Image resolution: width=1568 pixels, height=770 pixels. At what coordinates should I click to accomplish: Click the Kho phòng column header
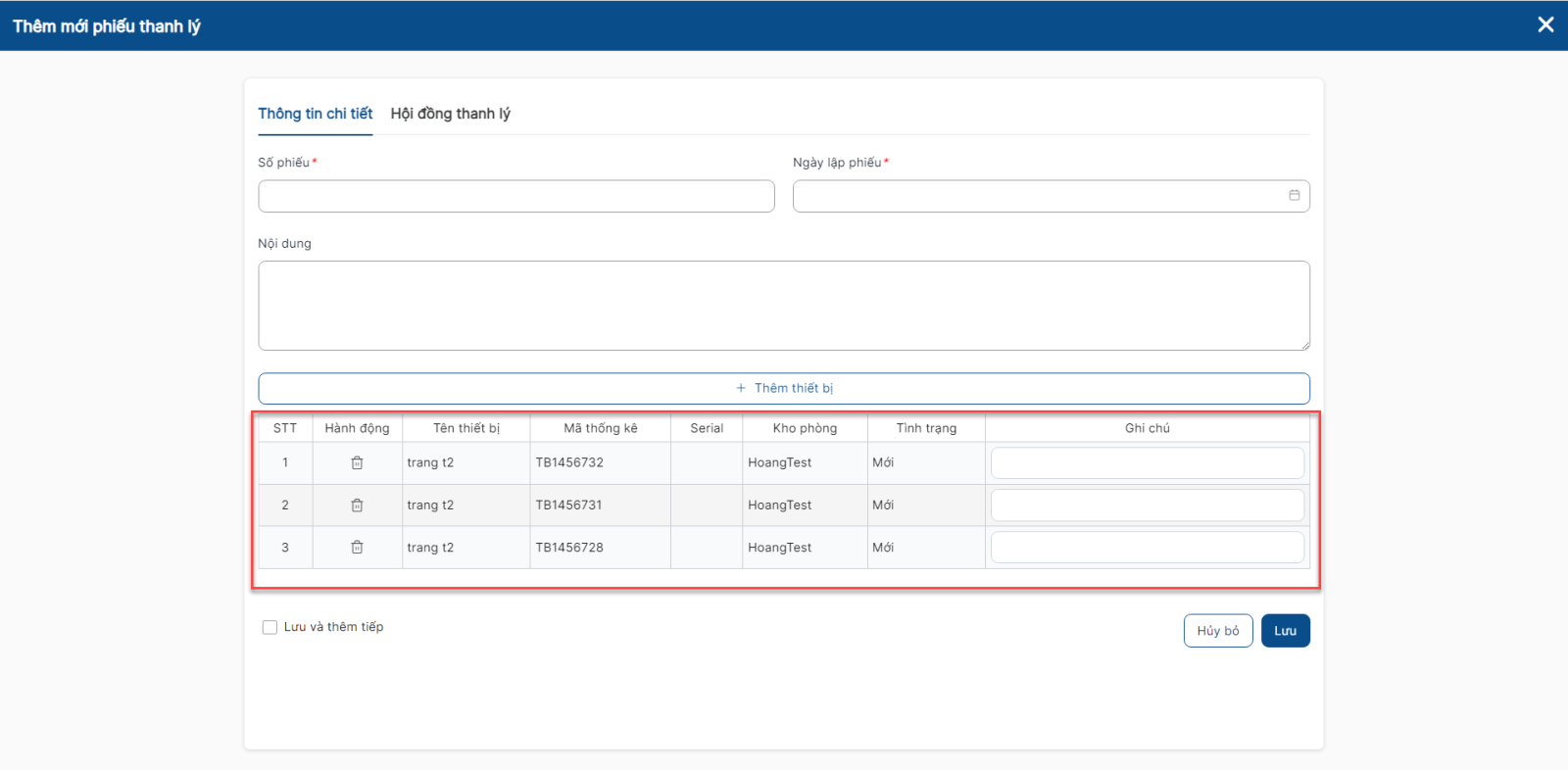click(805, 428)
